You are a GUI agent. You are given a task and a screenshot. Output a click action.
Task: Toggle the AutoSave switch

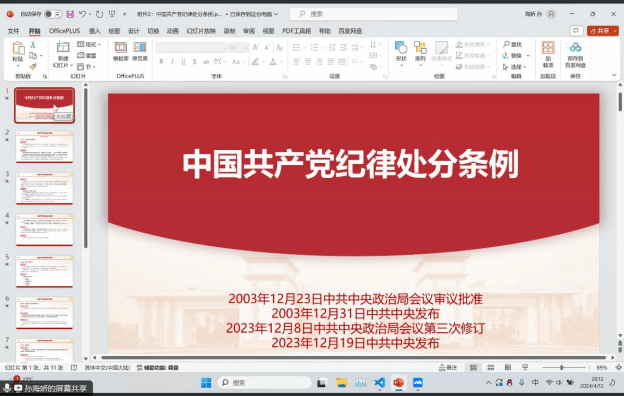tap(53, 14)
